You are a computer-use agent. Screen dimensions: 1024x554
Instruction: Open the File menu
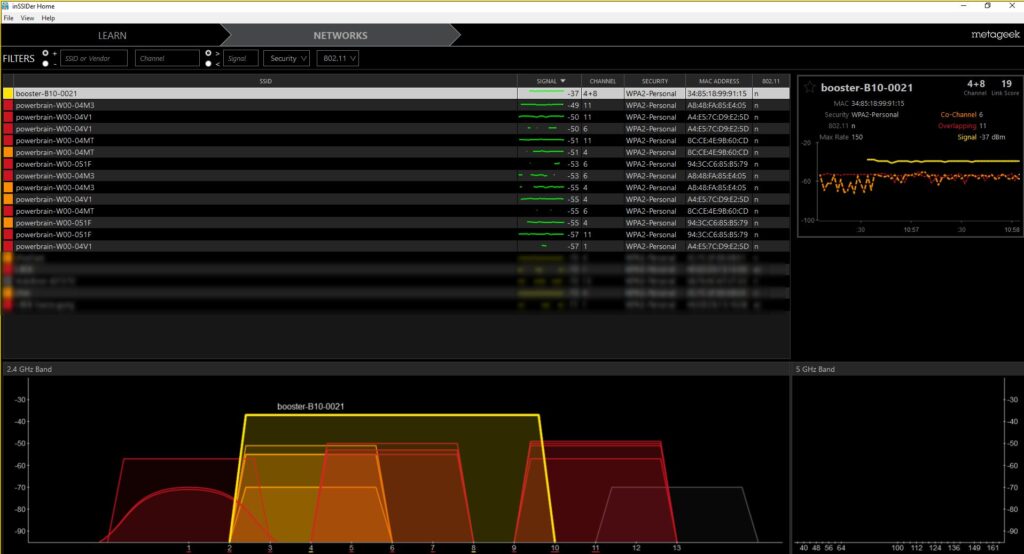pyautogui.click(x=8, y=18)
